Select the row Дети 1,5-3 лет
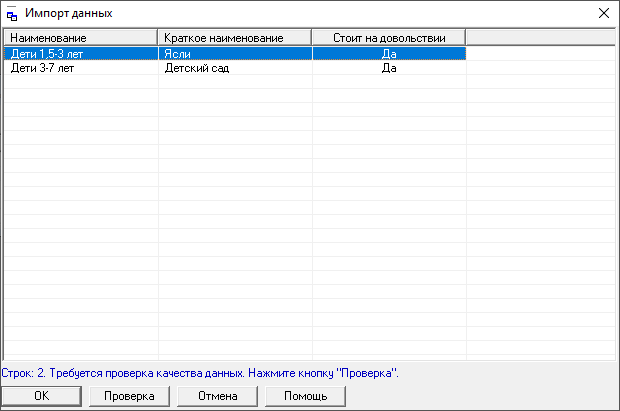This screenshot has height=411, width=620. (x=235, y=54)
